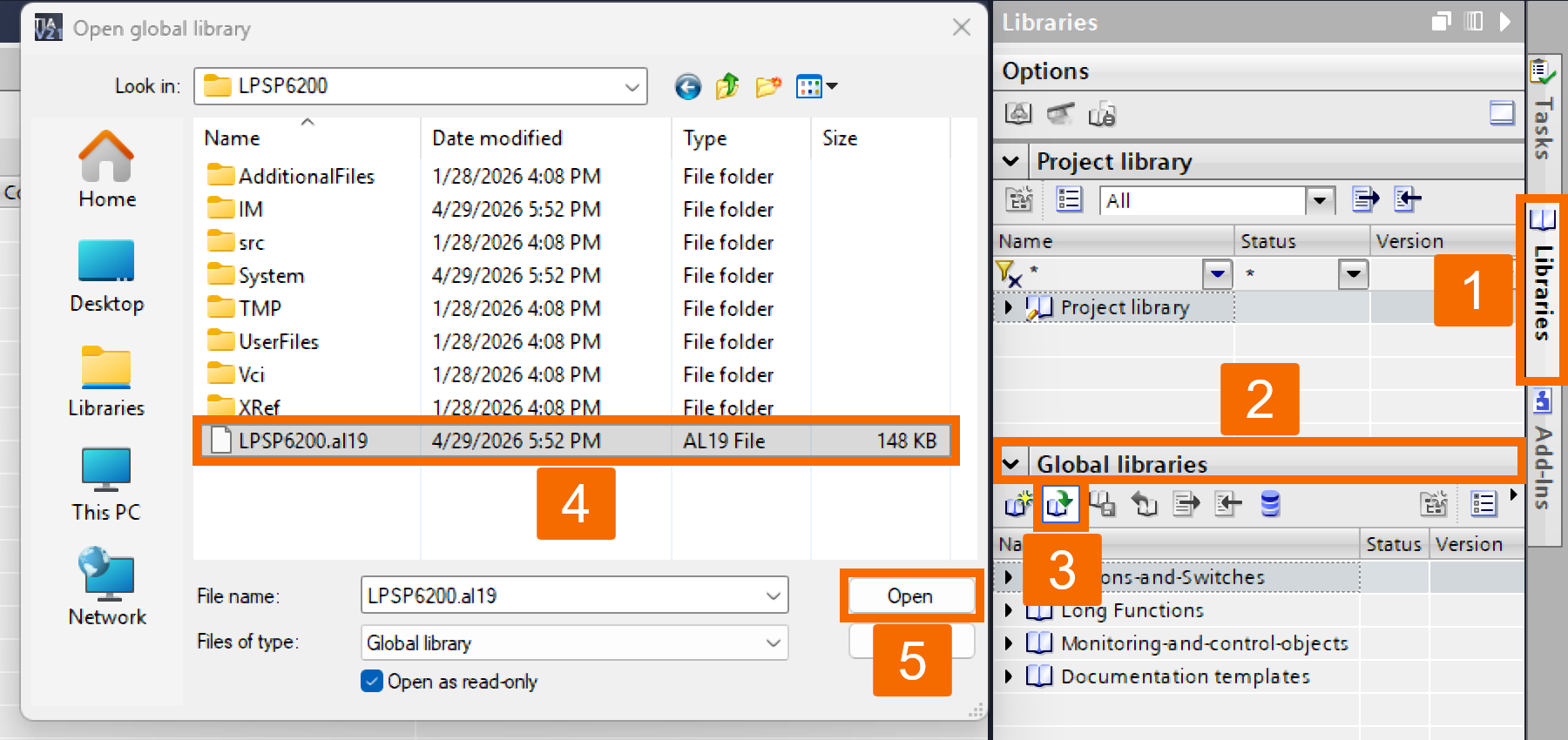Switch to the Libraries side tab
The image size is (1568, 740).
click(1543, 289)
